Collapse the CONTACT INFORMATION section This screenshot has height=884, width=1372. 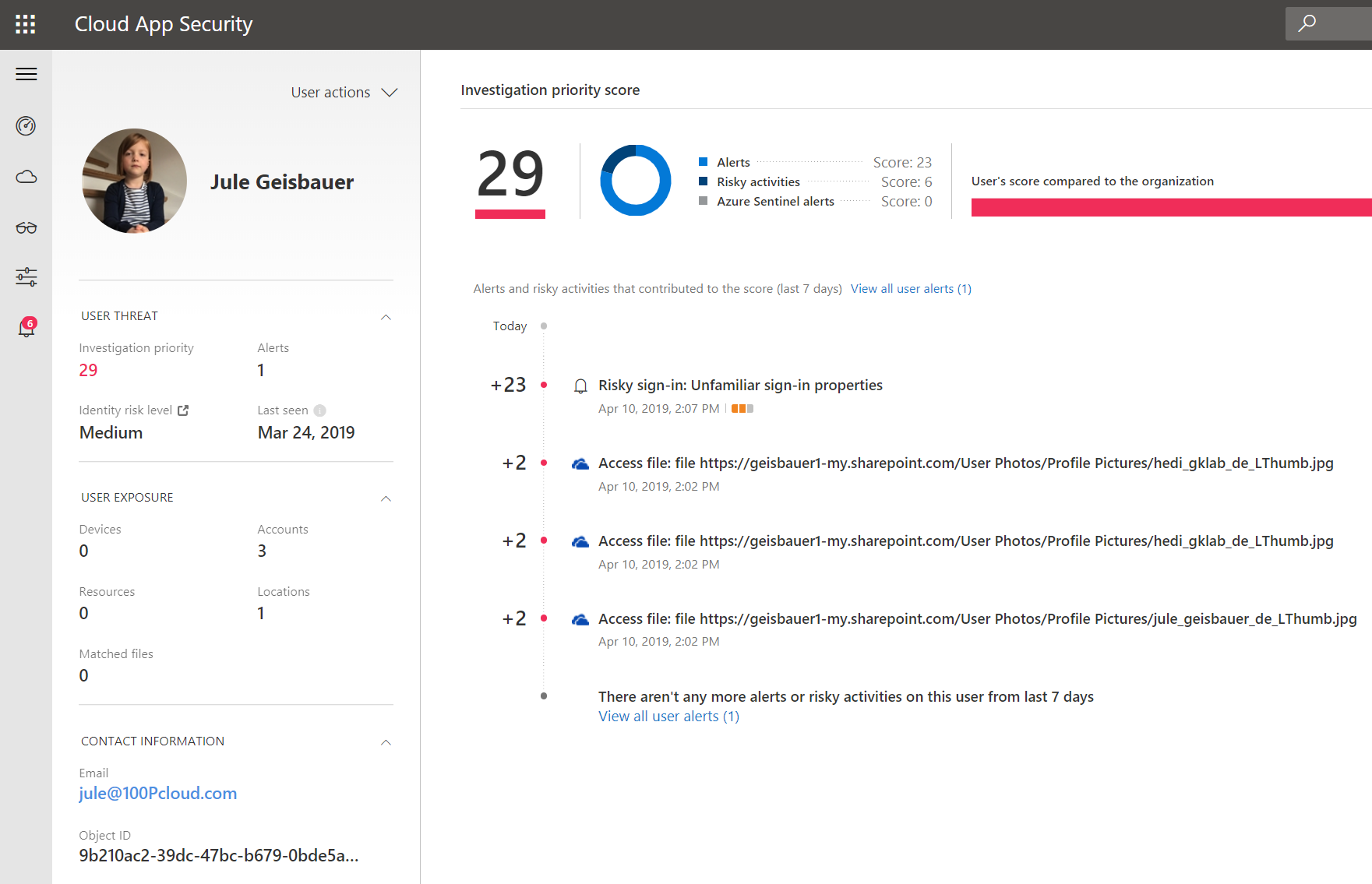tap(386, 742)
